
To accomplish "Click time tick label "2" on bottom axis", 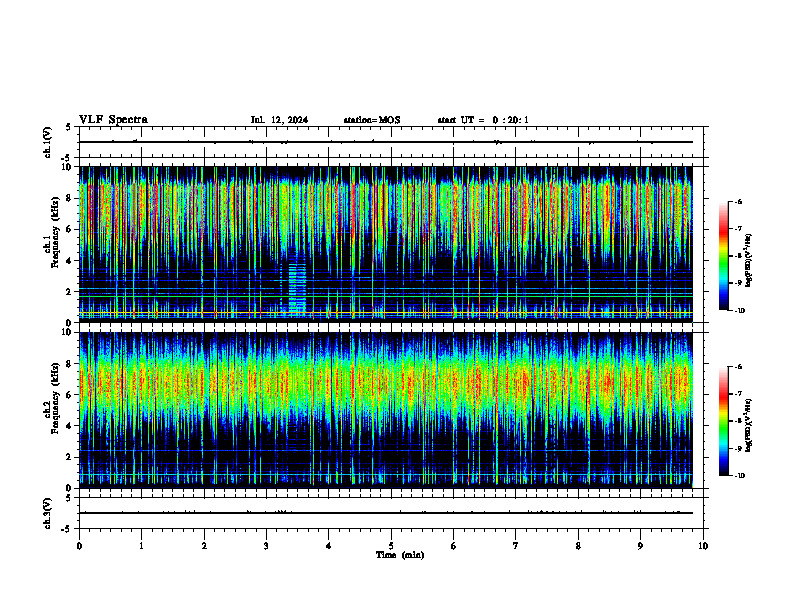I will pos(204,546).
